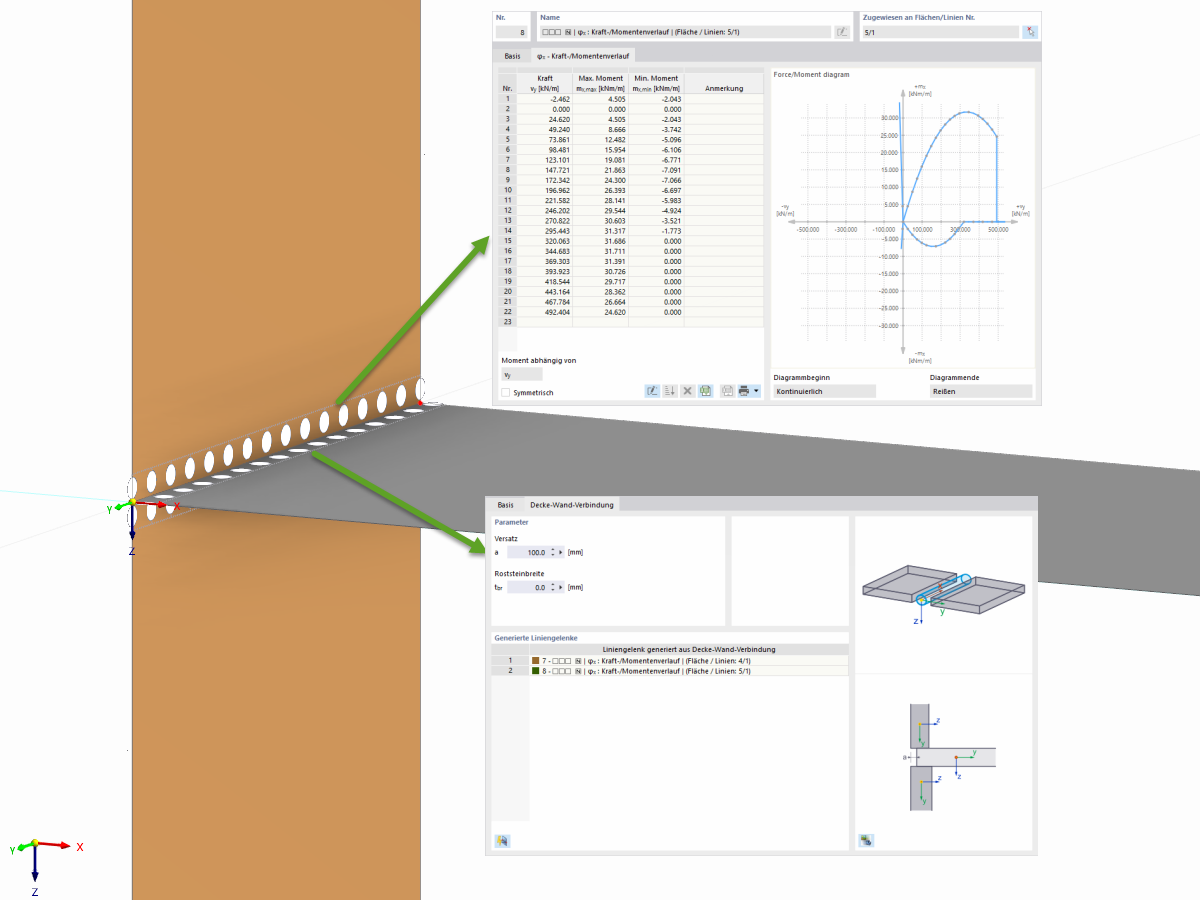
Task: Open the Excel export icon in diagram toolbar
Action: point(706,391)
